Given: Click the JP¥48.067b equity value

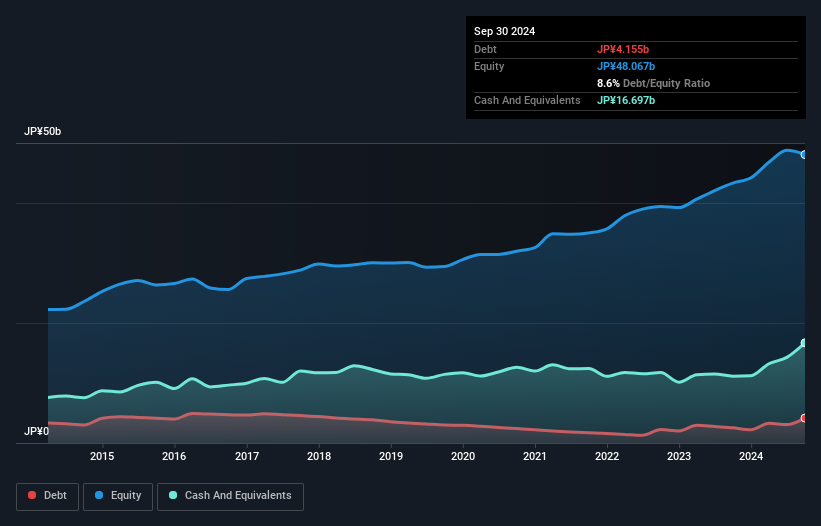Looking at the screenshot, I should tap(626, 66).
